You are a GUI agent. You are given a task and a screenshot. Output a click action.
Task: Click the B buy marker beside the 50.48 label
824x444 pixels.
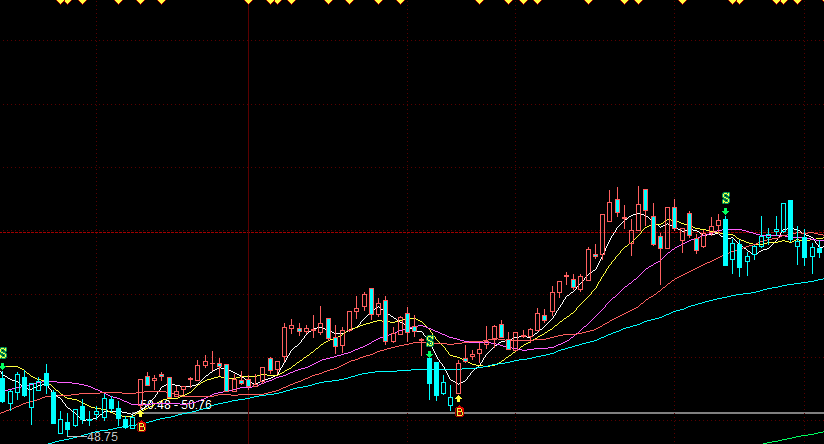[141, 427]
